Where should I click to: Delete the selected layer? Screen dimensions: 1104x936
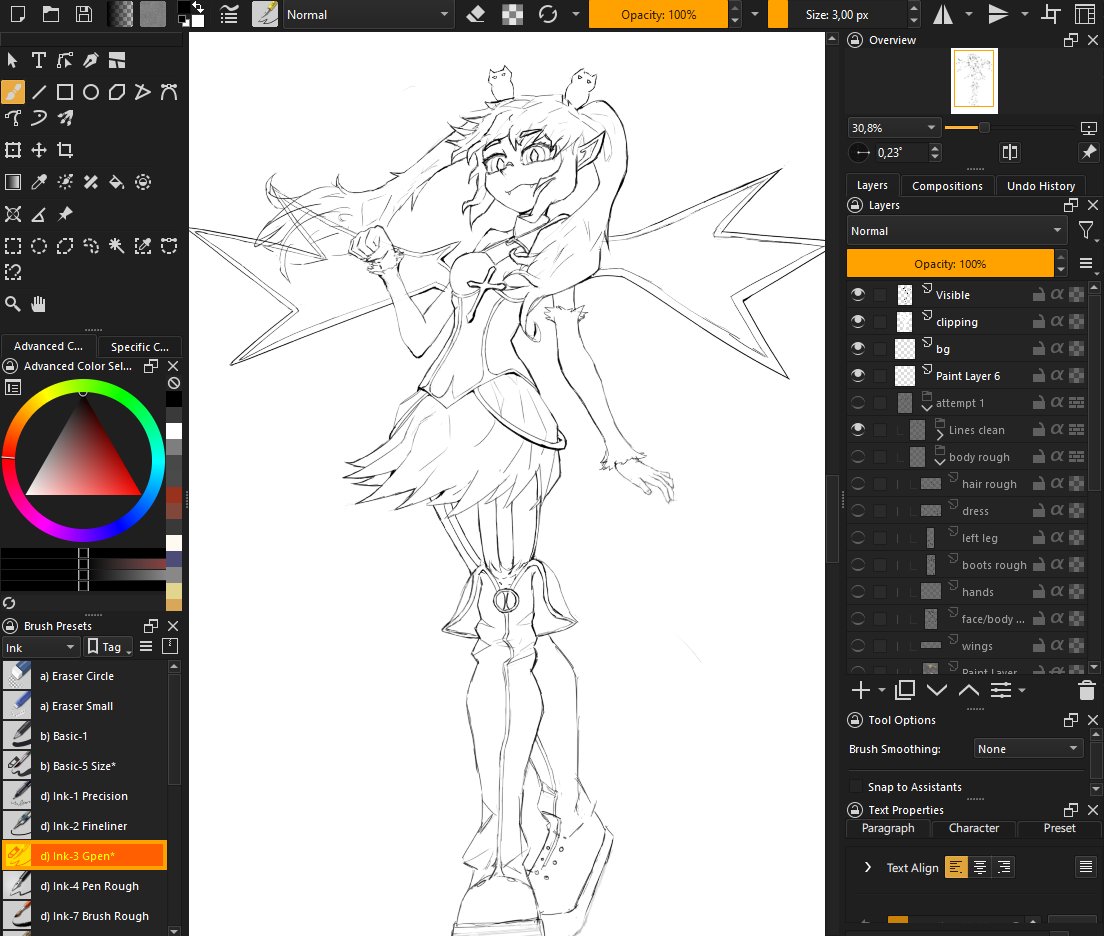click(x=1086, y=690)
